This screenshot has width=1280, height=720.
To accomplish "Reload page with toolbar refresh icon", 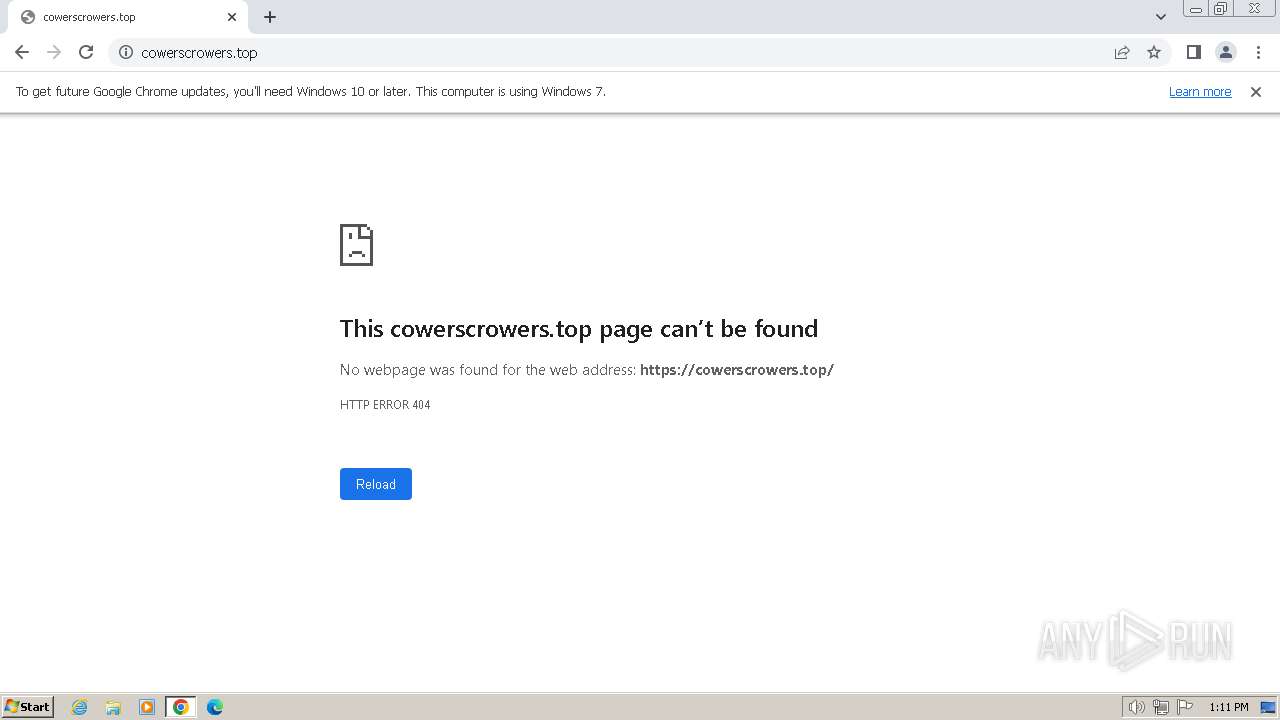I will 86,52.
